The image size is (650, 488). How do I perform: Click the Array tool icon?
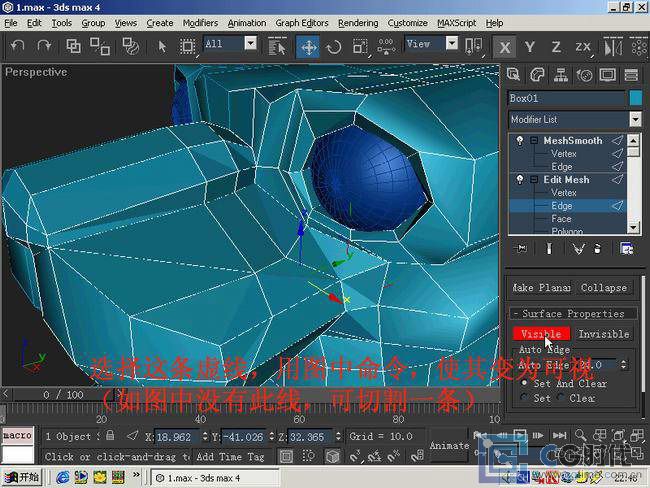coord(638,46)
